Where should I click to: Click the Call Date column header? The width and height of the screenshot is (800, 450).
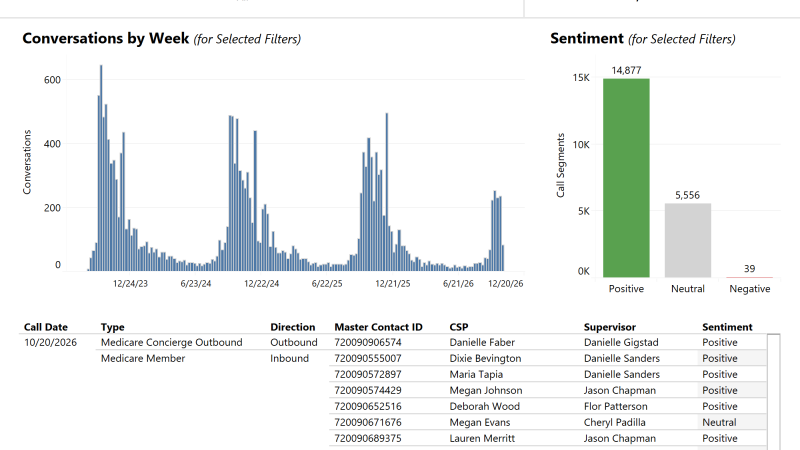coord(45,327)
